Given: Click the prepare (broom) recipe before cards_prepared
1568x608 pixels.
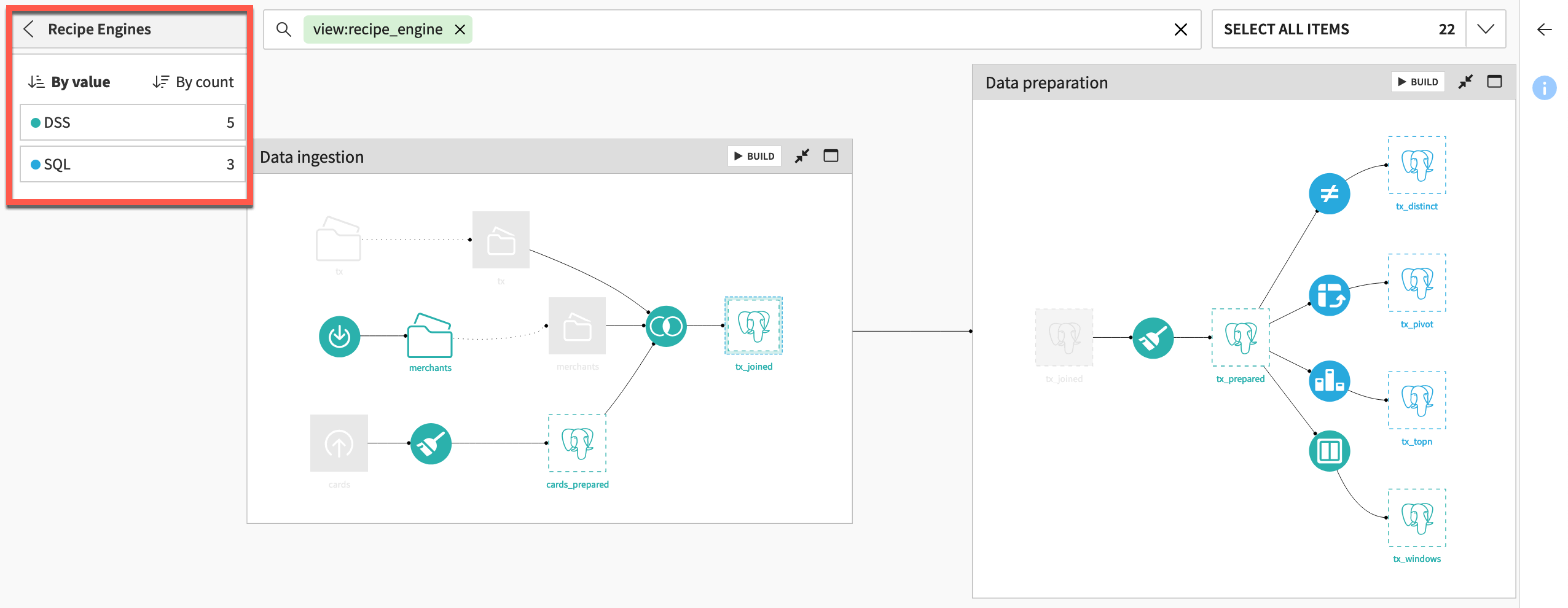Looking at the screenshot, I should click(431, 443).
